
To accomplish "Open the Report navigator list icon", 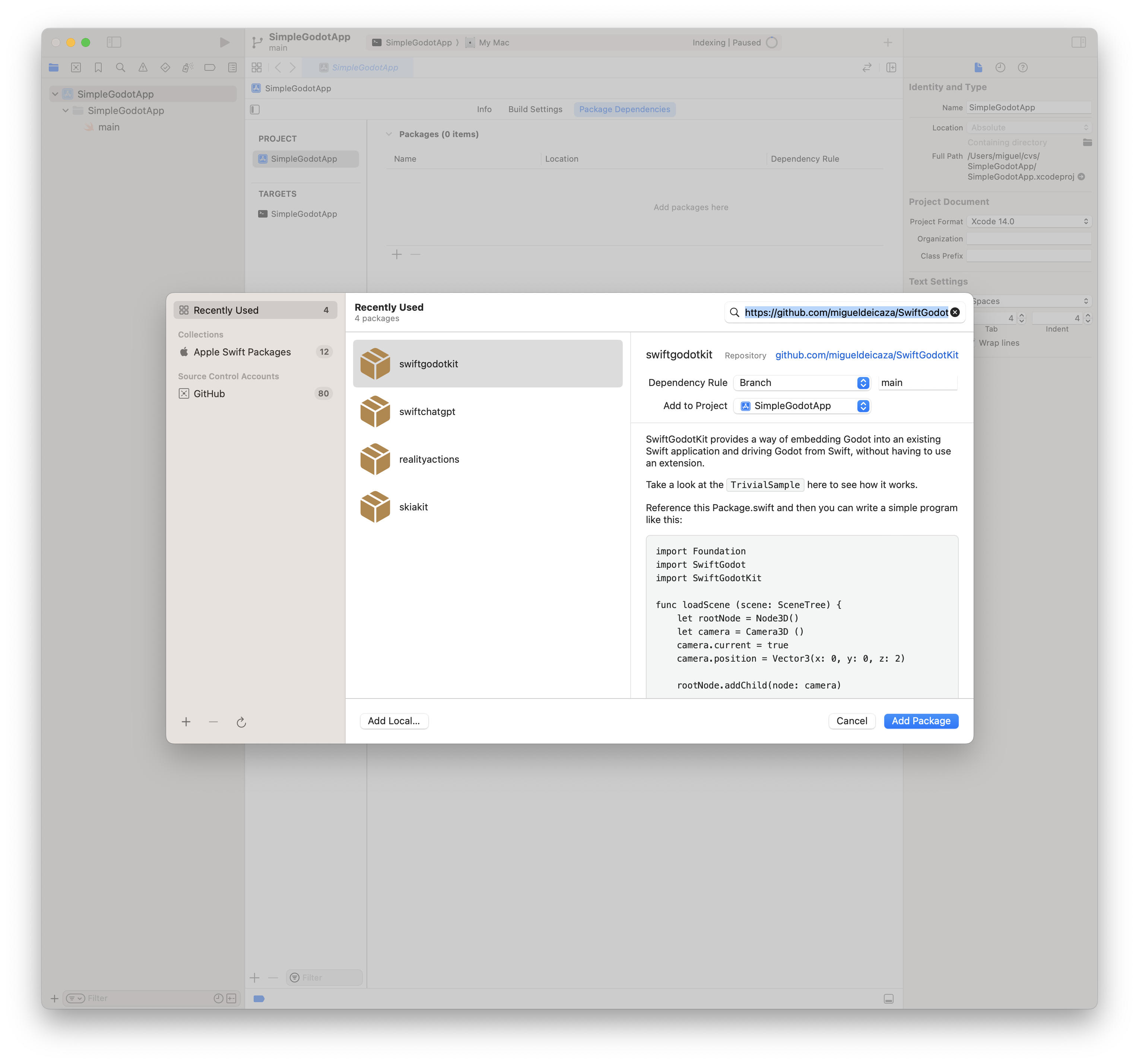I will tap(232, 67).
